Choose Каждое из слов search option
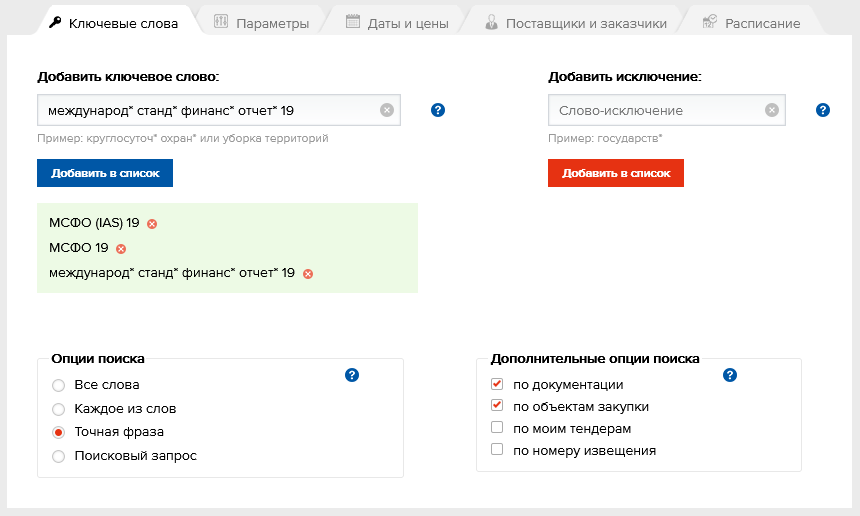Image resolution: width=860 pixels, height=516 pixels. pos(59,409)
